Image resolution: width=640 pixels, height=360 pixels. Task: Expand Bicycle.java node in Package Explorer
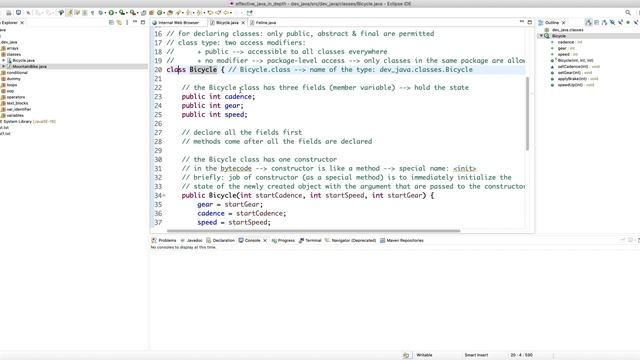tap(4, 60)
